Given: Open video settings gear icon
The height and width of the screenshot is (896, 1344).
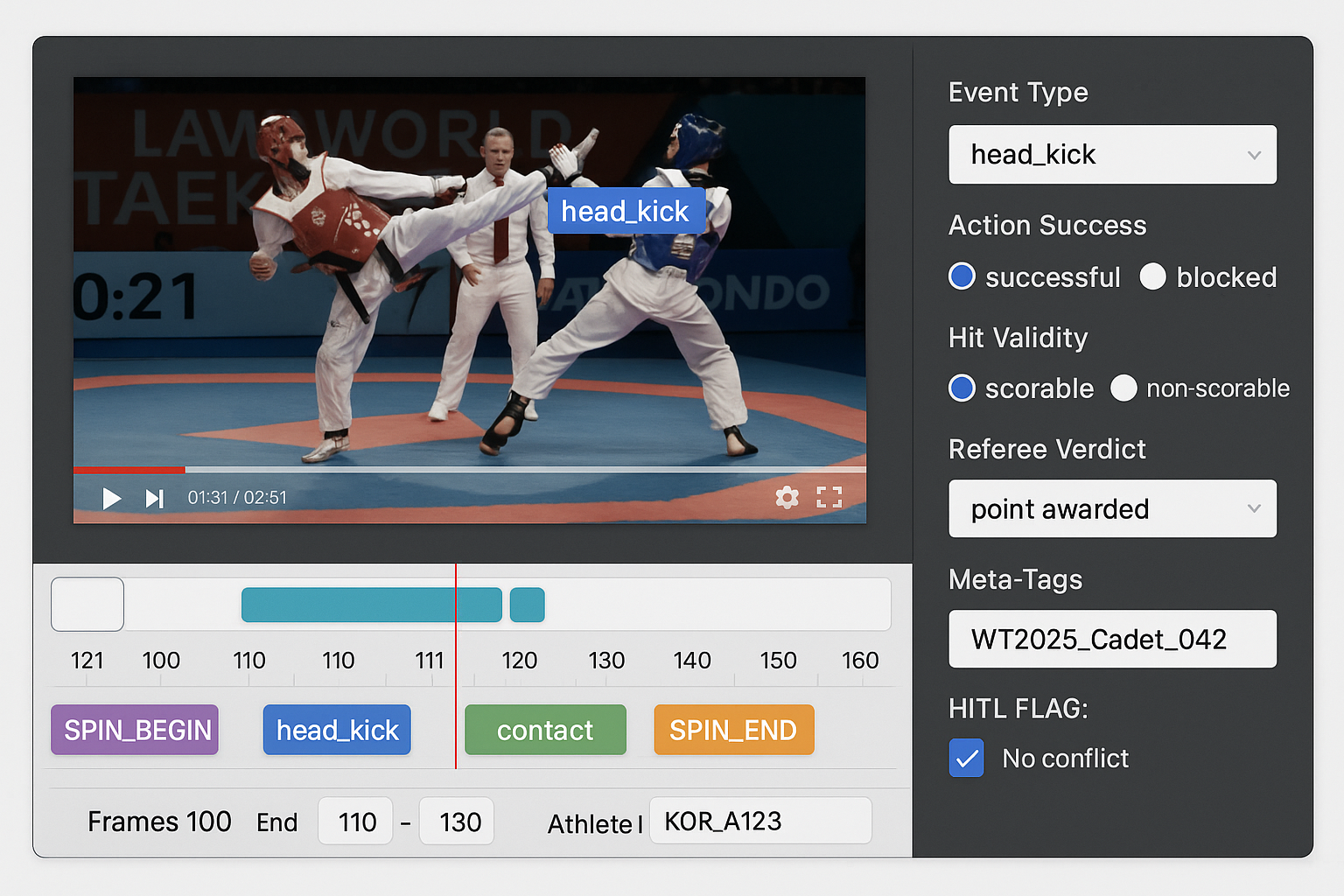Looking at the screenshot, I should 787,497.
